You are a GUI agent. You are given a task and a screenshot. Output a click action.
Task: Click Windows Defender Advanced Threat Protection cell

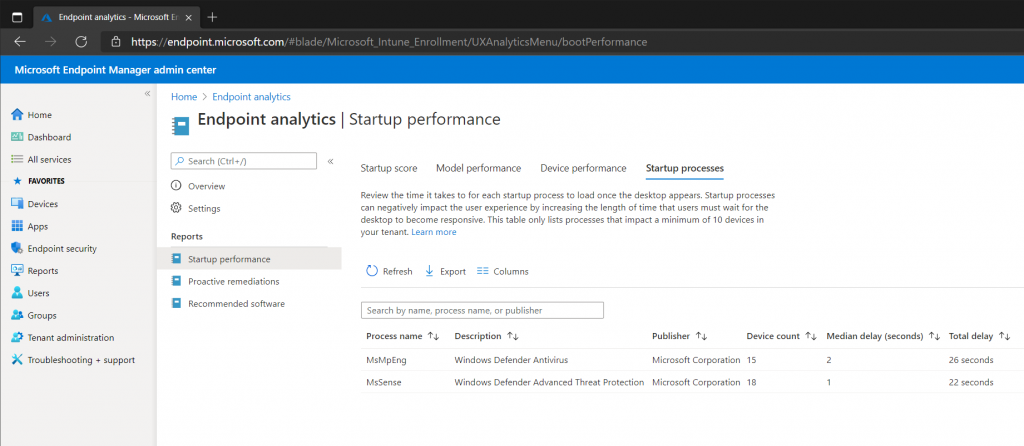click(x=549, y=382)
